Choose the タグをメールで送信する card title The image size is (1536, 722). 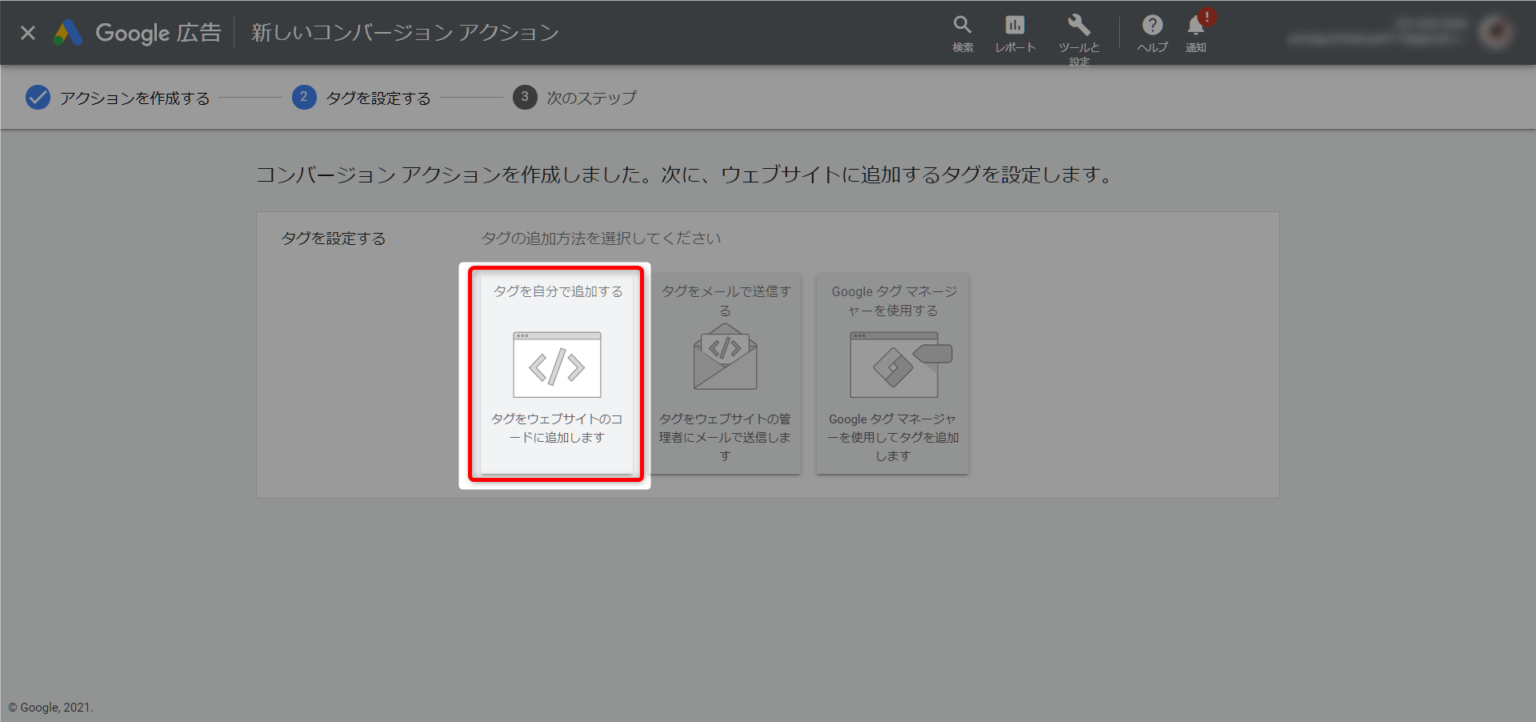[x=725, y=301]
